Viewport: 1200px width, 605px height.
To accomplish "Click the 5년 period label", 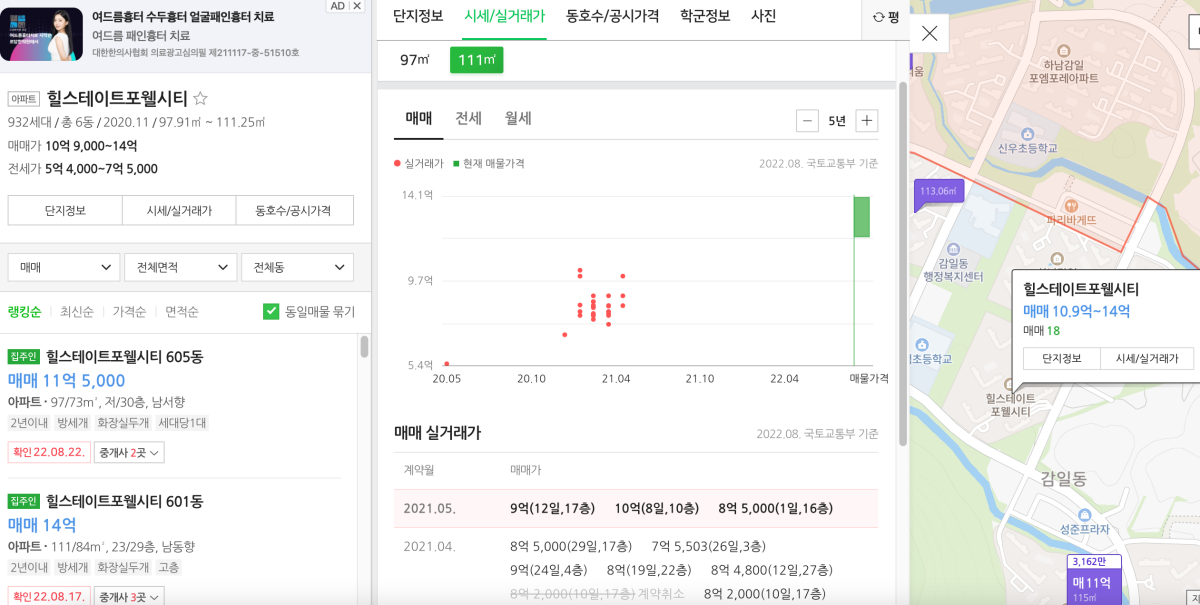I will [837, 121].
